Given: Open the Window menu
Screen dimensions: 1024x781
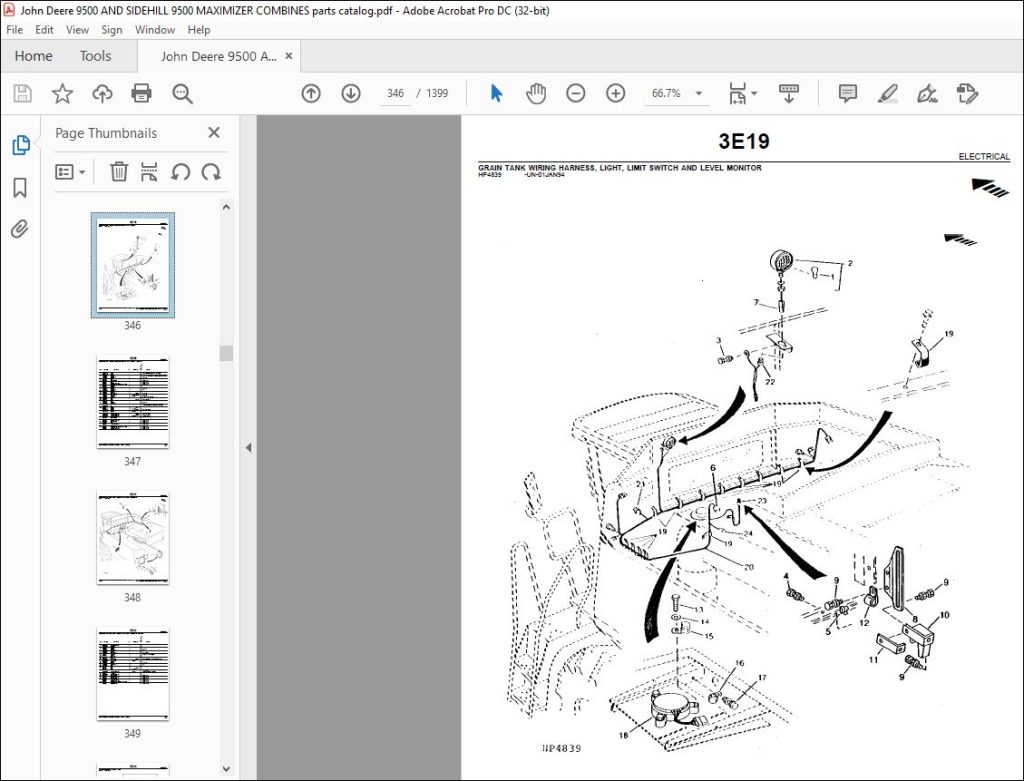Looking at the screenshot, I should pyautogui.click(x=155, y=29).
